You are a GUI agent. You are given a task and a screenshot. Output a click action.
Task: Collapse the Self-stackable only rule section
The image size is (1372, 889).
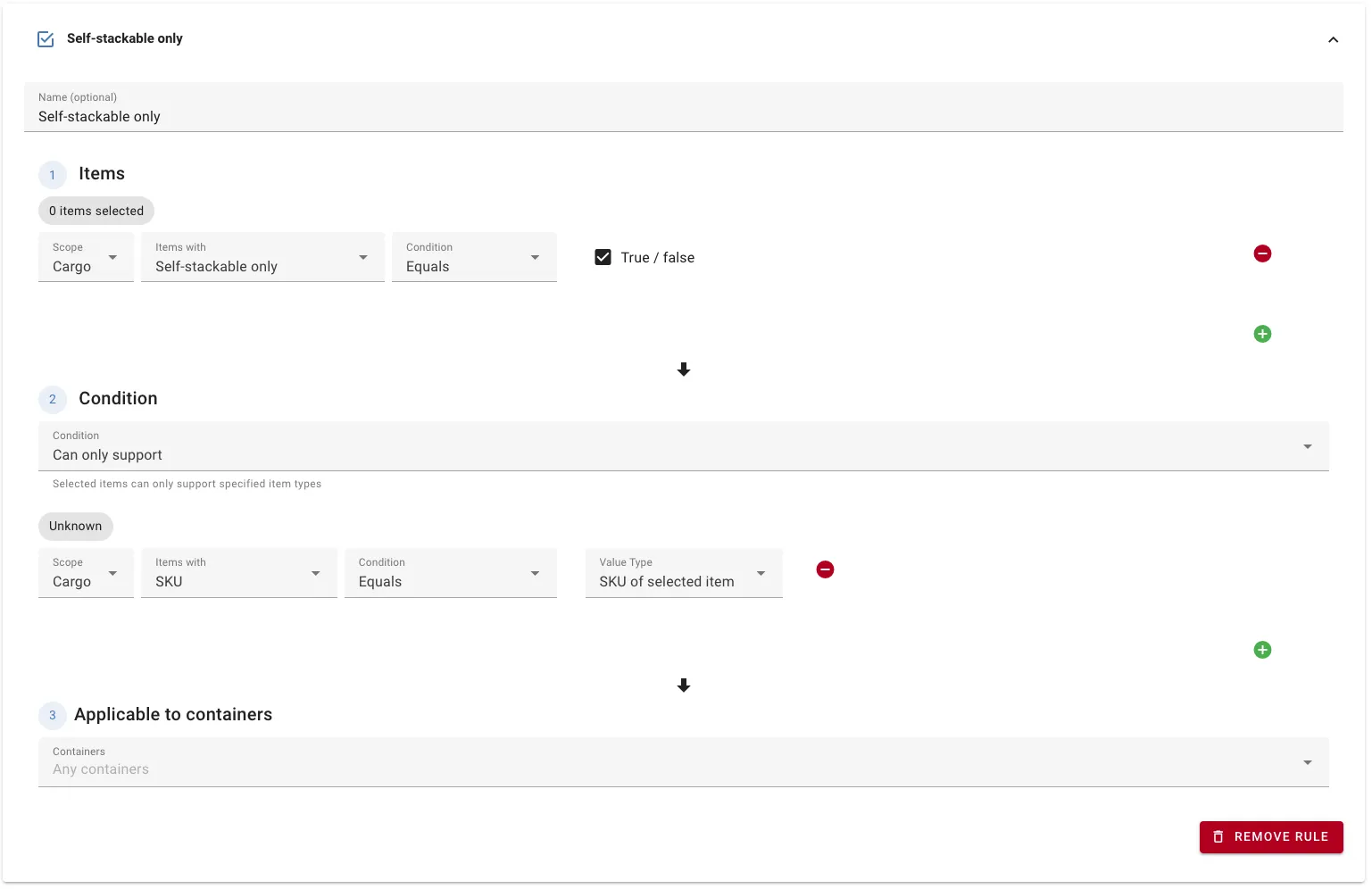pos(1333,39)
